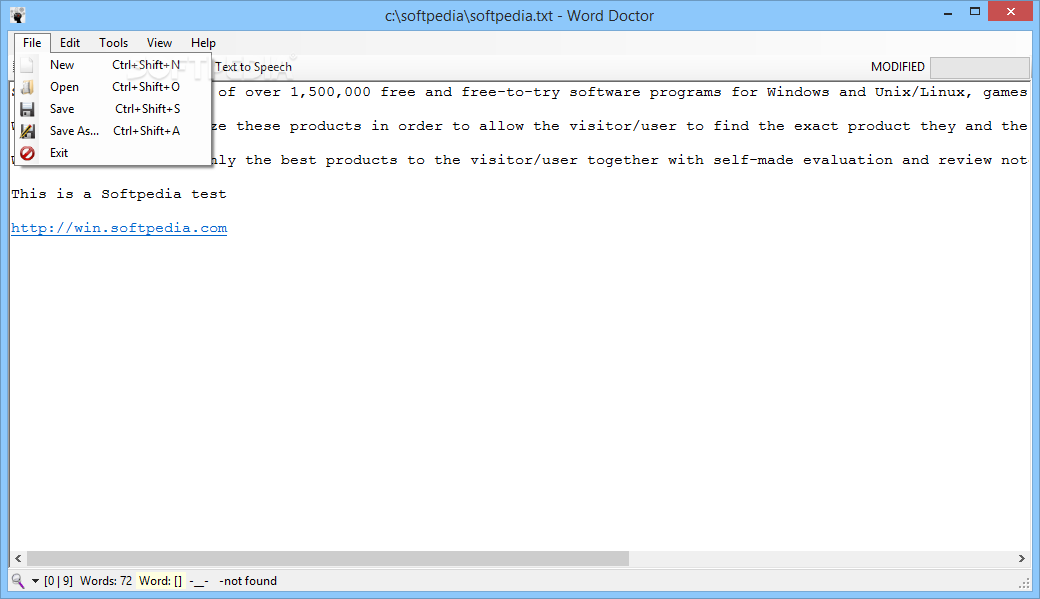Click the Text to Speech toolbar button
Image resolution: width=1040 pixels, height=599 pixels.
point(253,67)
